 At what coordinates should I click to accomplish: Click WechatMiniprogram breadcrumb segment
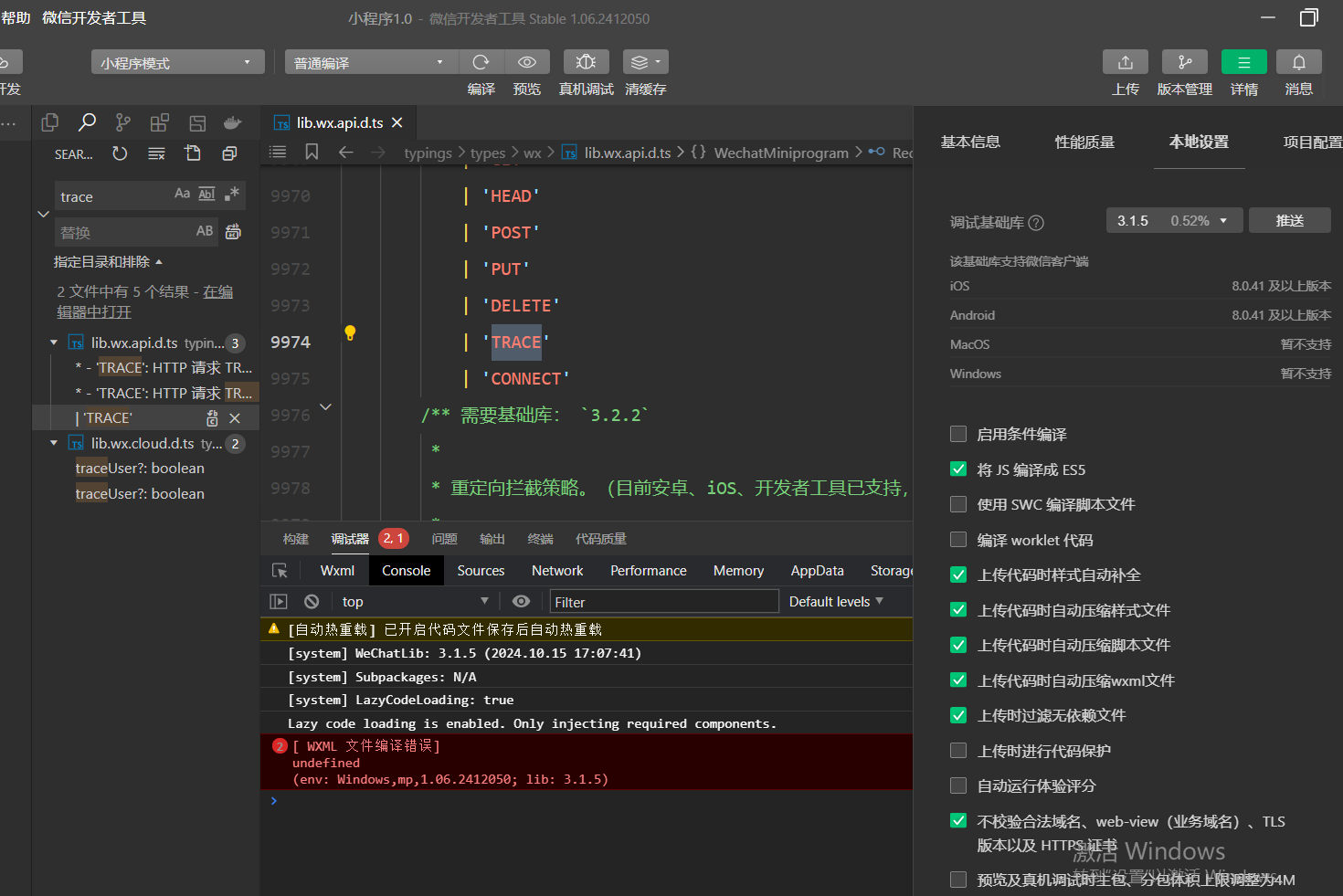pyautogui.click(x=781, y=153)
